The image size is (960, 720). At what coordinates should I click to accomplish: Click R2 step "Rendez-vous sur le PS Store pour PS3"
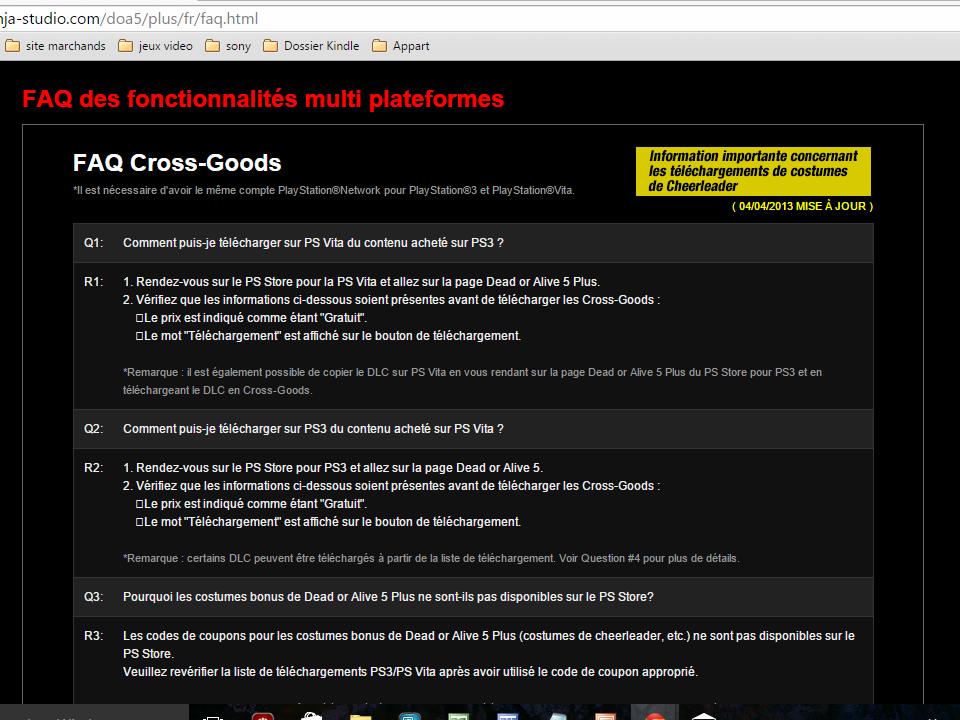(x=333, y=468)
